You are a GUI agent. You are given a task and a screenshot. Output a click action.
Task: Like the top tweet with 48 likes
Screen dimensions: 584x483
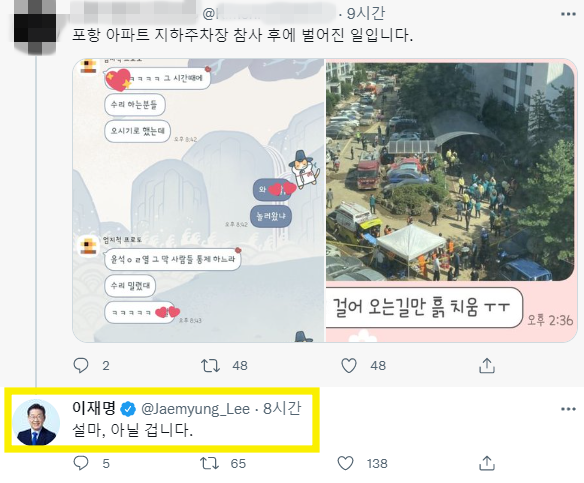(349, 365)
